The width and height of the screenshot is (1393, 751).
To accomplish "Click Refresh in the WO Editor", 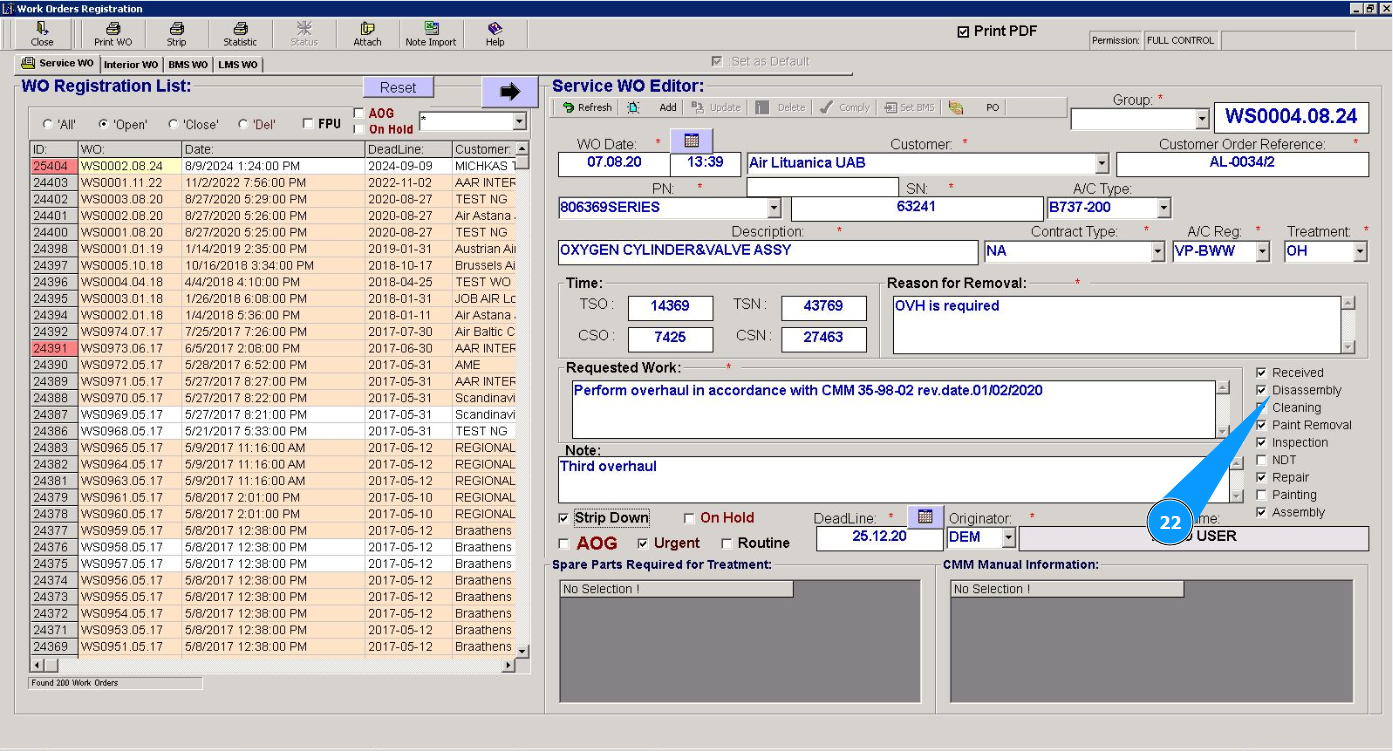I will tap(587, 108).
